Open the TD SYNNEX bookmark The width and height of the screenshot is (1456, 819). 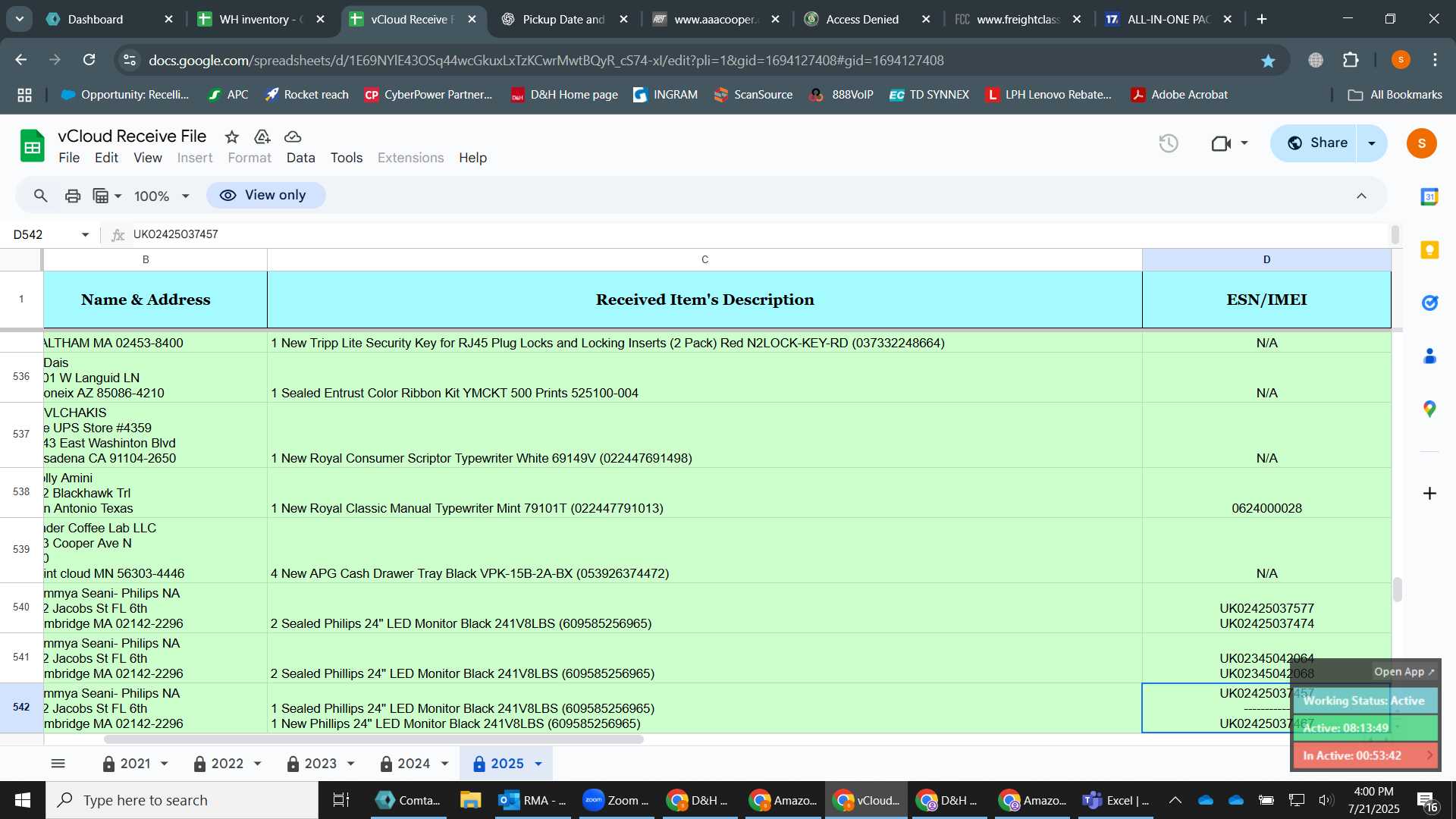coord(929,95)
